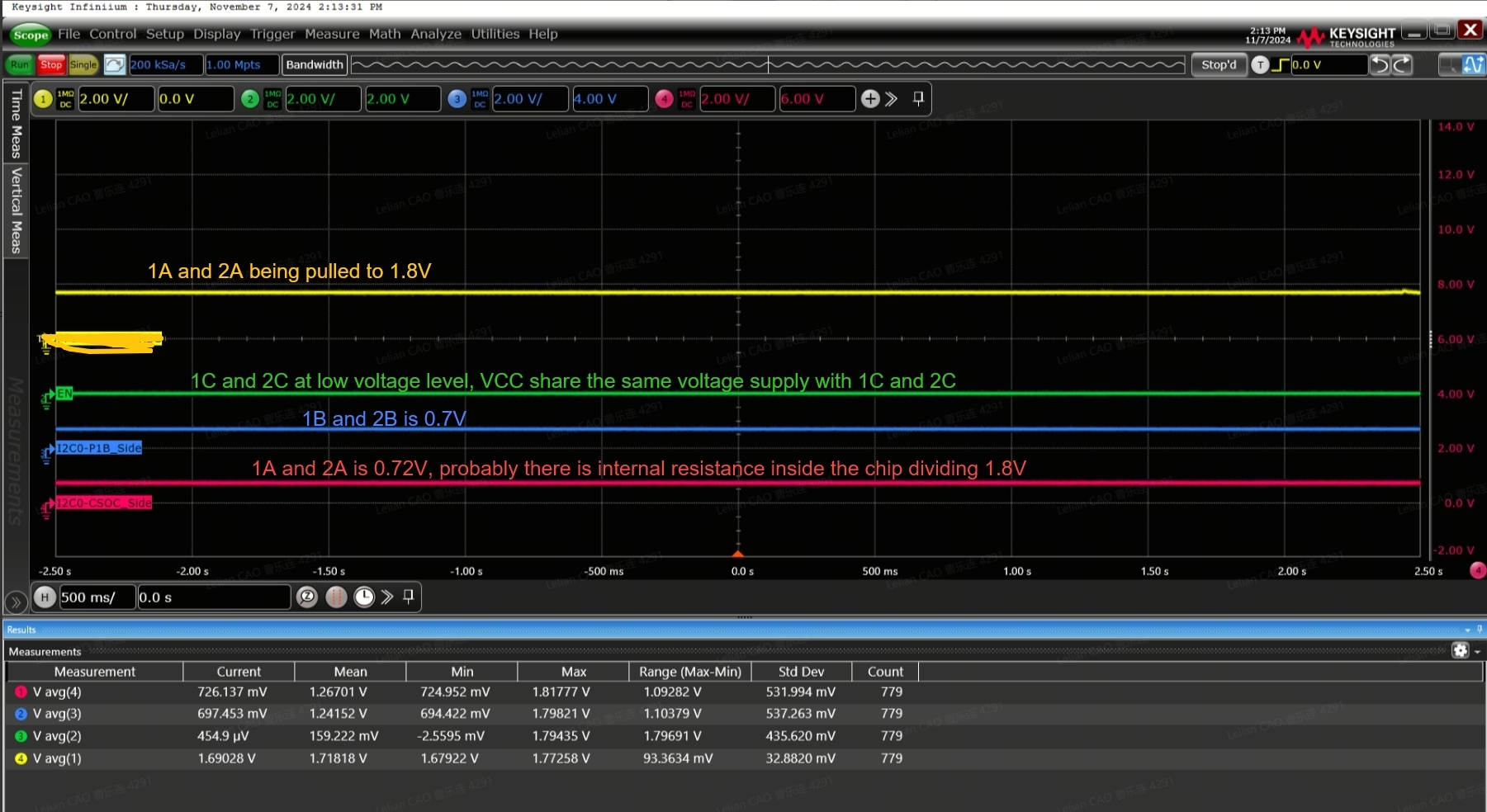
Task: Select the zoom box tool icon
Action: pyautogui.click(x=1450, y=64)
